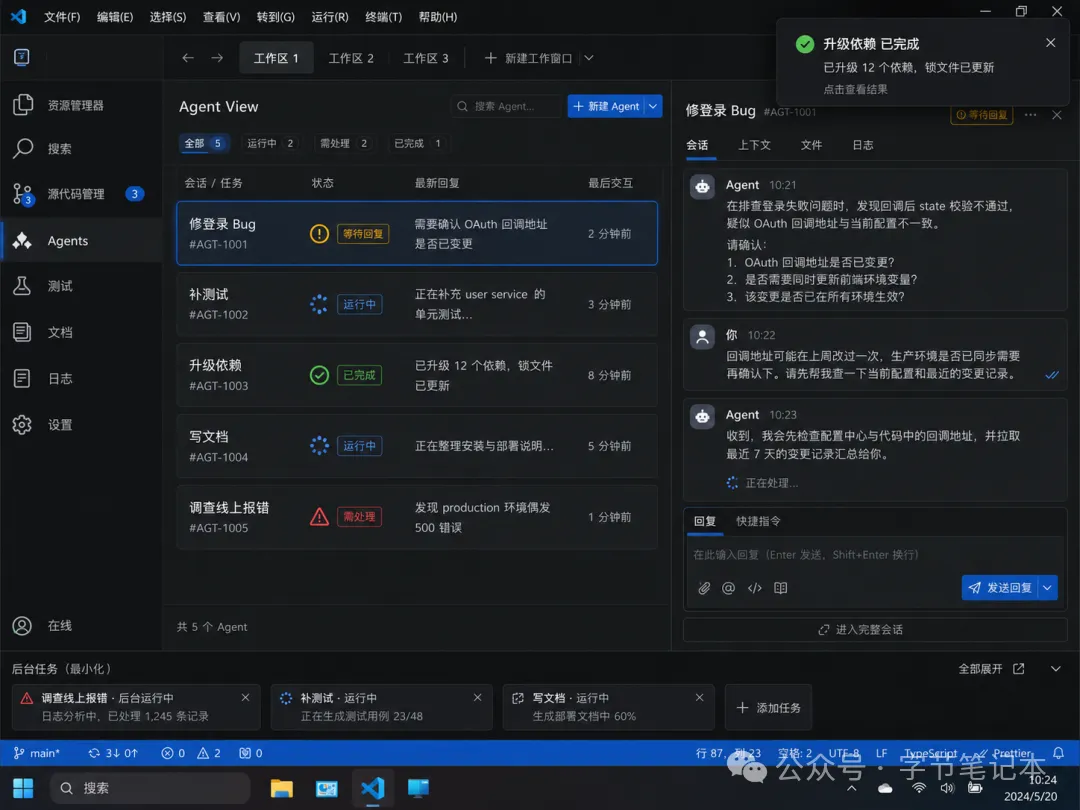Select the Agents sidebar icon
This screenshot has height=810, width=1080.
[23, 240]
